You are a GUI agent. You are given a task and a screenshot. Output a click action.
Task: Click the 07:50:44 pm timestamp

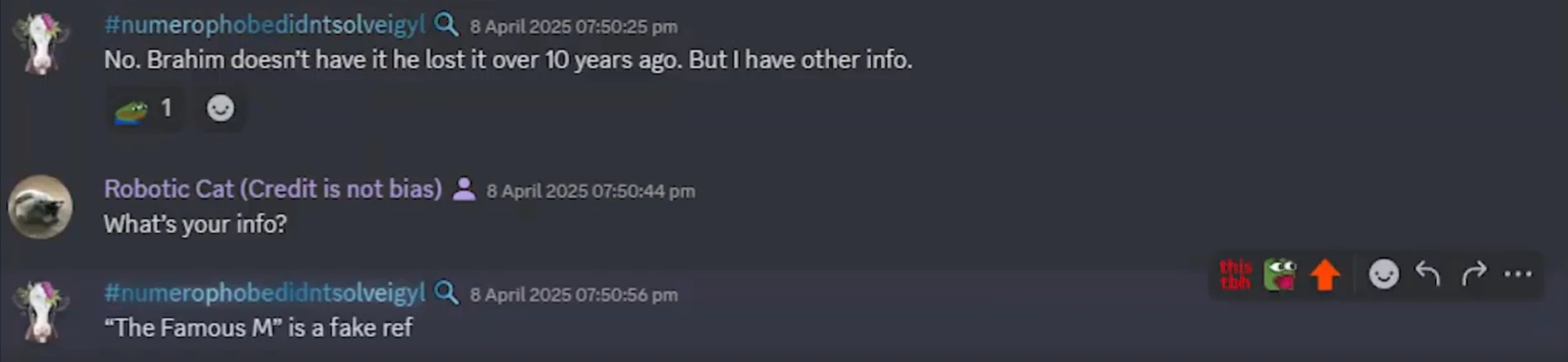point(591,190)
